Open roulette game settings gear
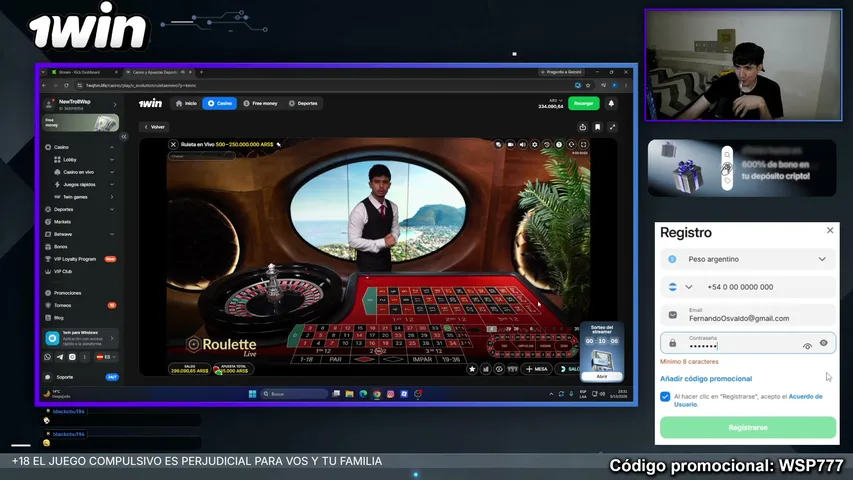This screenshot has width=853, height=480. click(x=535, y=144)
